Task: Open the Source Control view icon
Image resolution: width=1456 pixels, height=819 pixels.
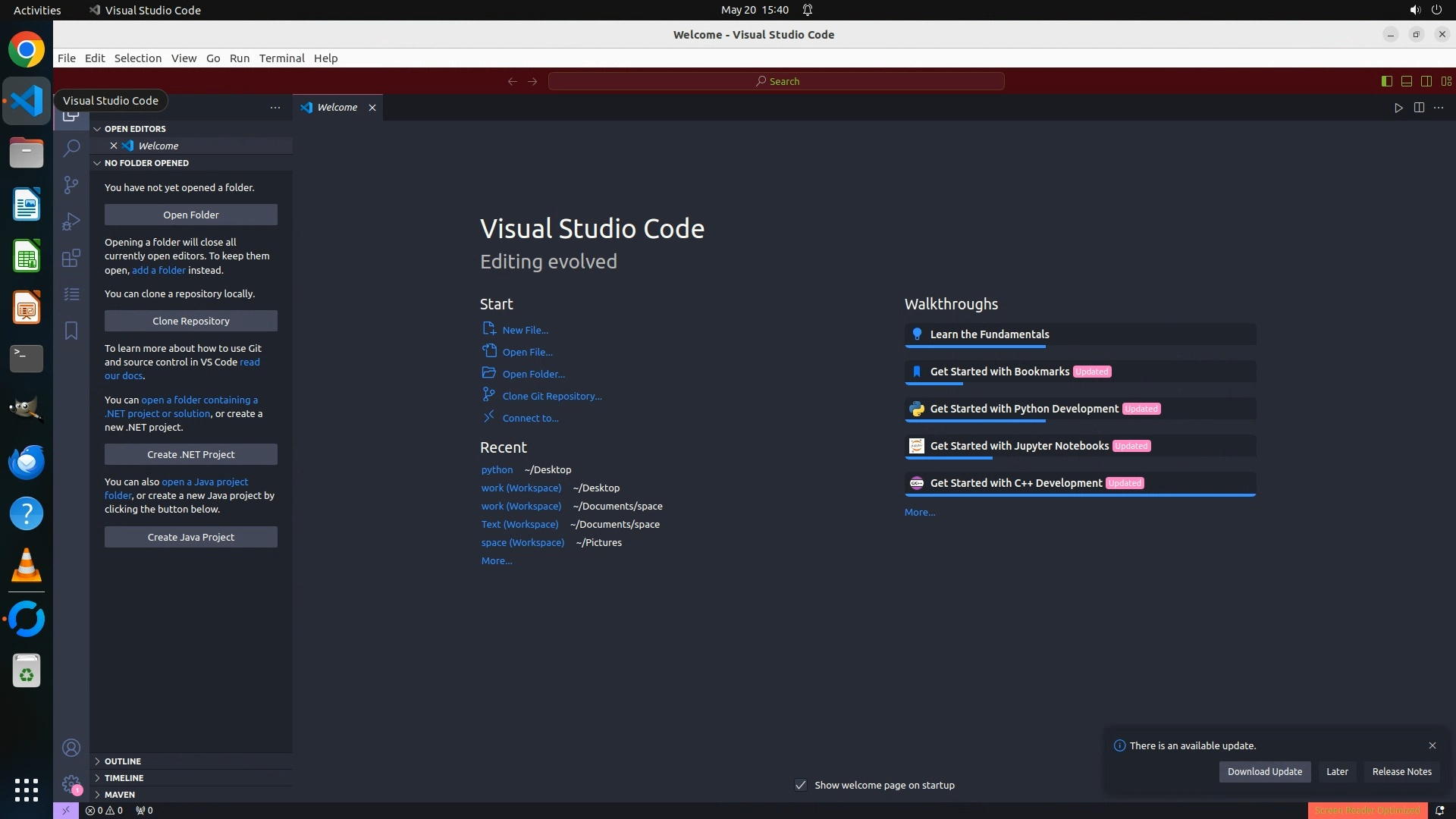Action: point(71,185)
